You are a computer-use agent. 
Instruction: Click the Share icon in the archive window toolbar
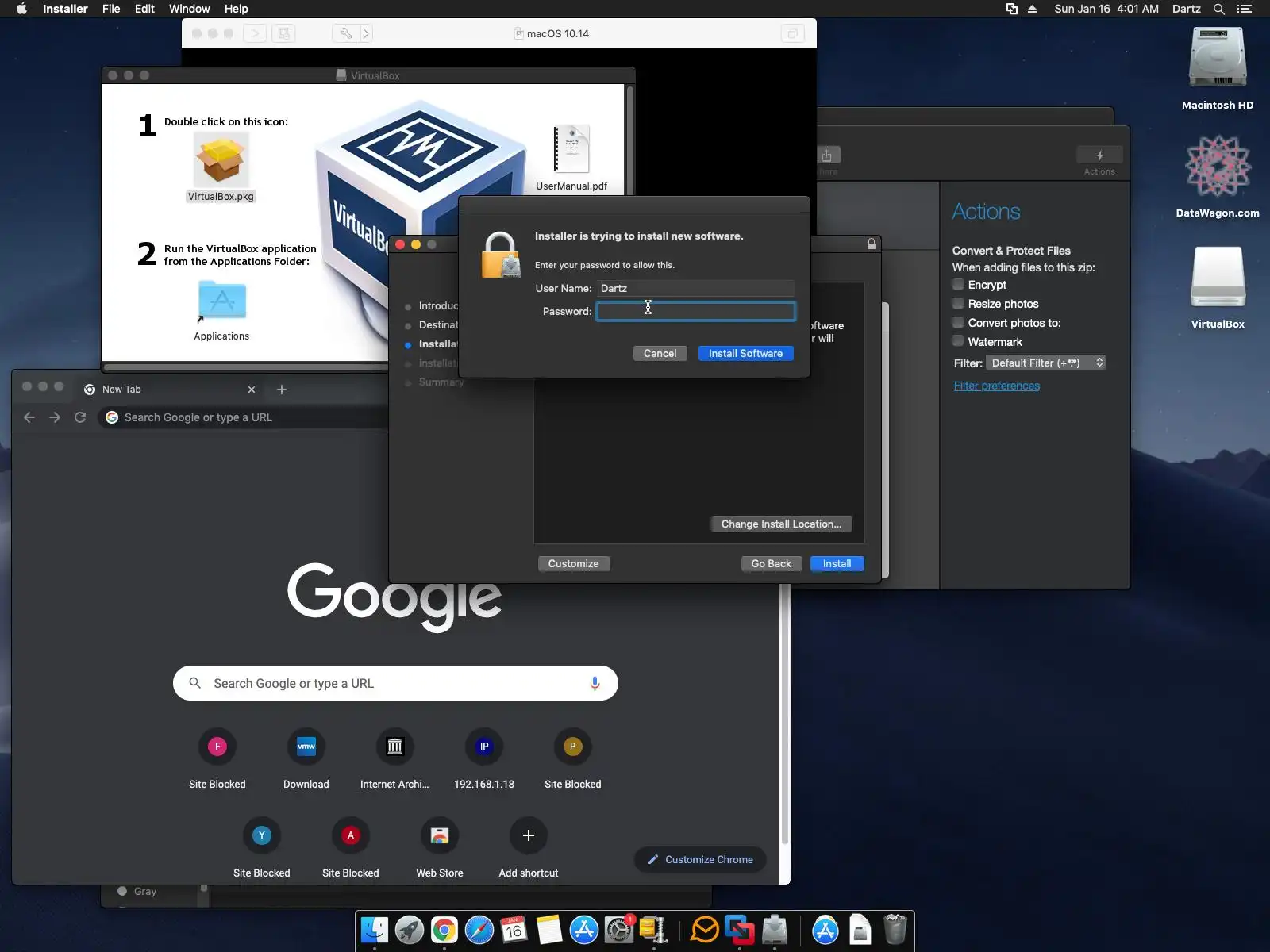point(827,155)
